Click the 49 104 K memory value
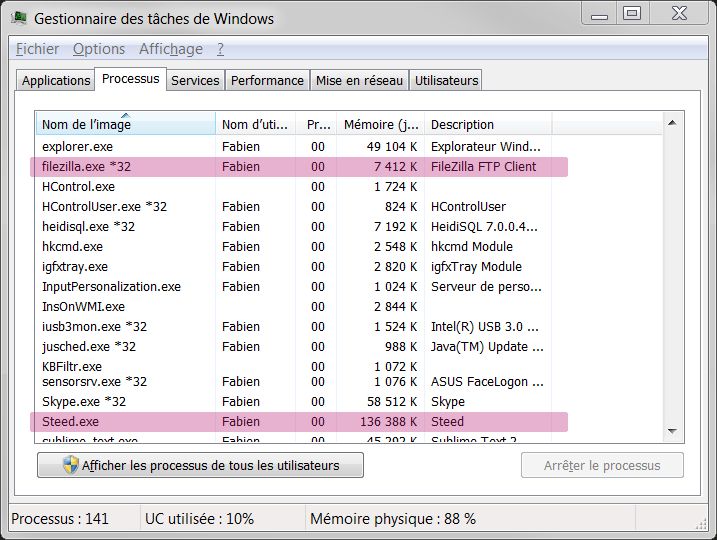 (392, 147)
